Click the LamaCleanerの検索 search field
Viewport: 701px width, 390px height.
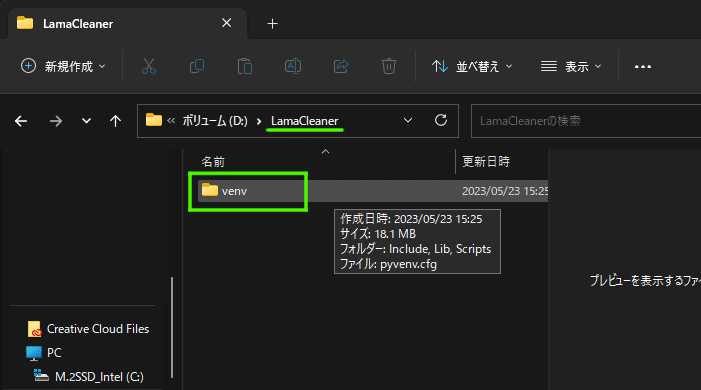pos(586,121)
